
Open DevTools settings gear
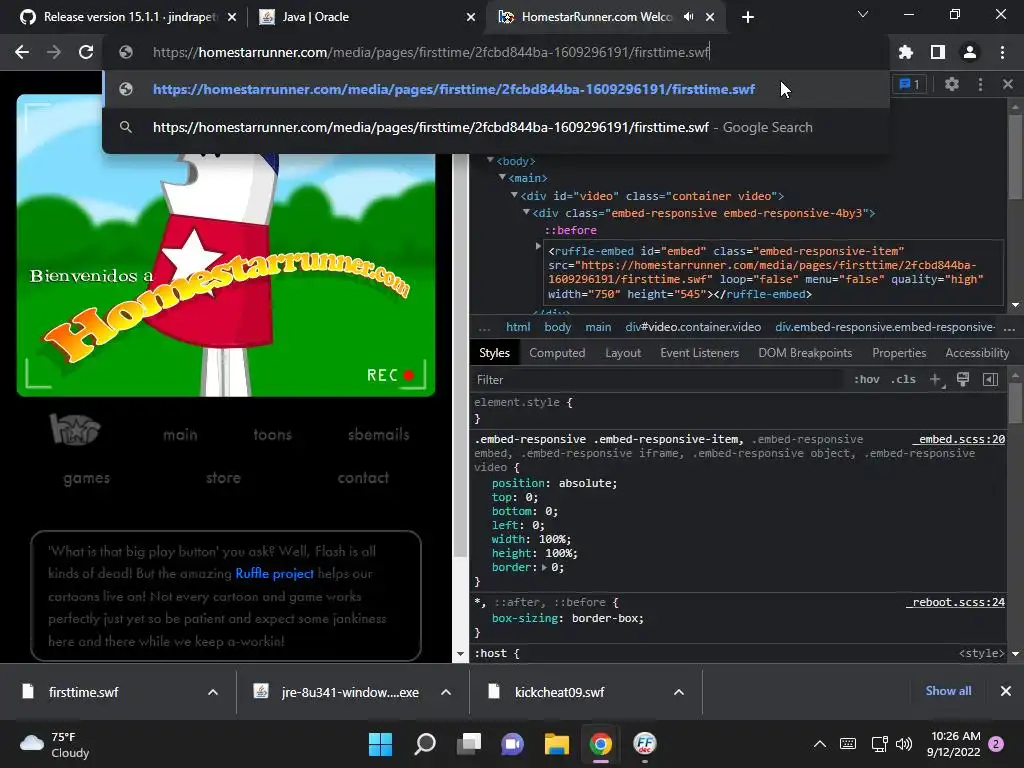pos(952,84)
